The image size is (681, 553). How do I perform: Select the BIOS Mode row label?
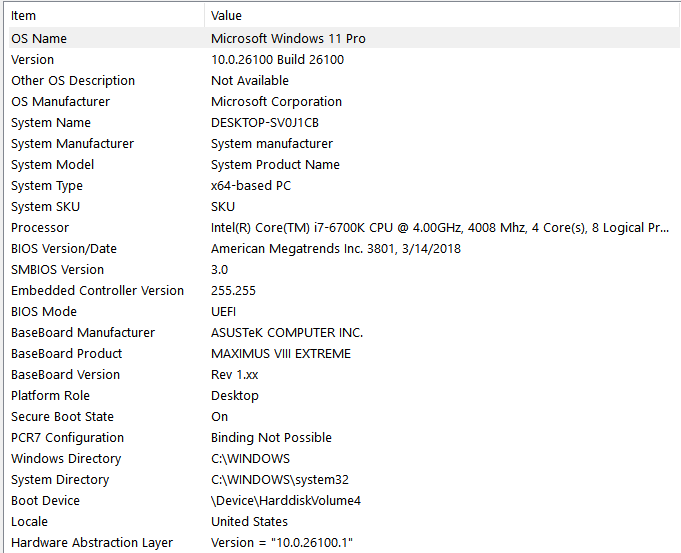pyautogui.click(x=43, y=311)
